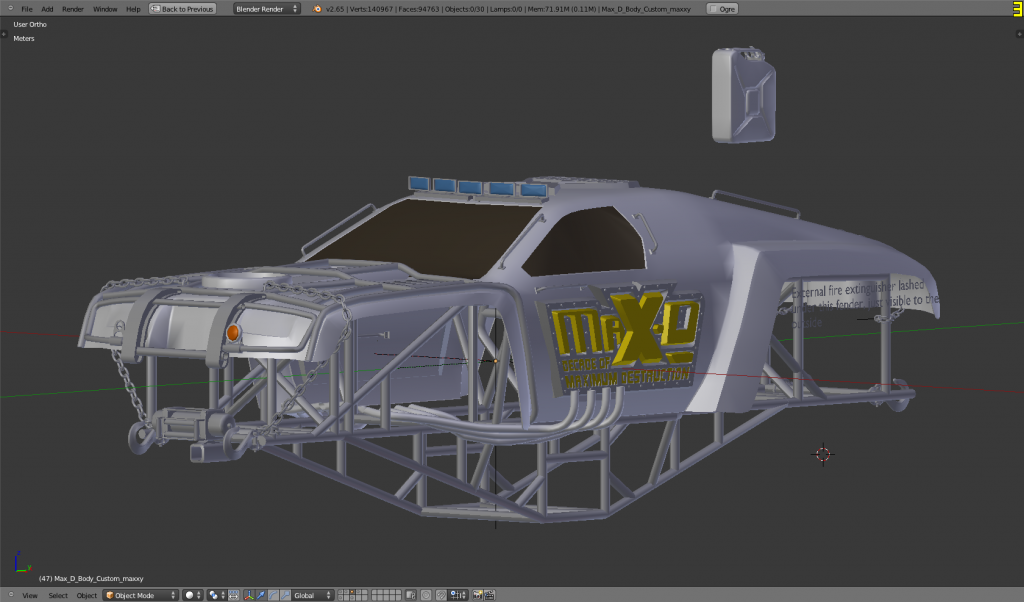Expand the tool shelf plus tab
The width and height of the screenshot is (1024, 602).
coord(3,34)
